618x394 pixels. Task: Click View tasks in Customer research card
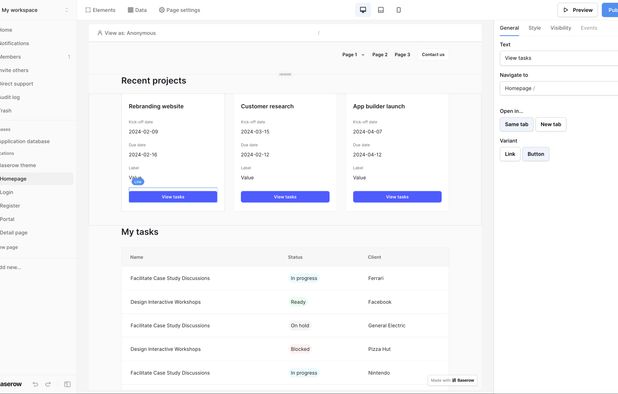(x=285, y=197)
